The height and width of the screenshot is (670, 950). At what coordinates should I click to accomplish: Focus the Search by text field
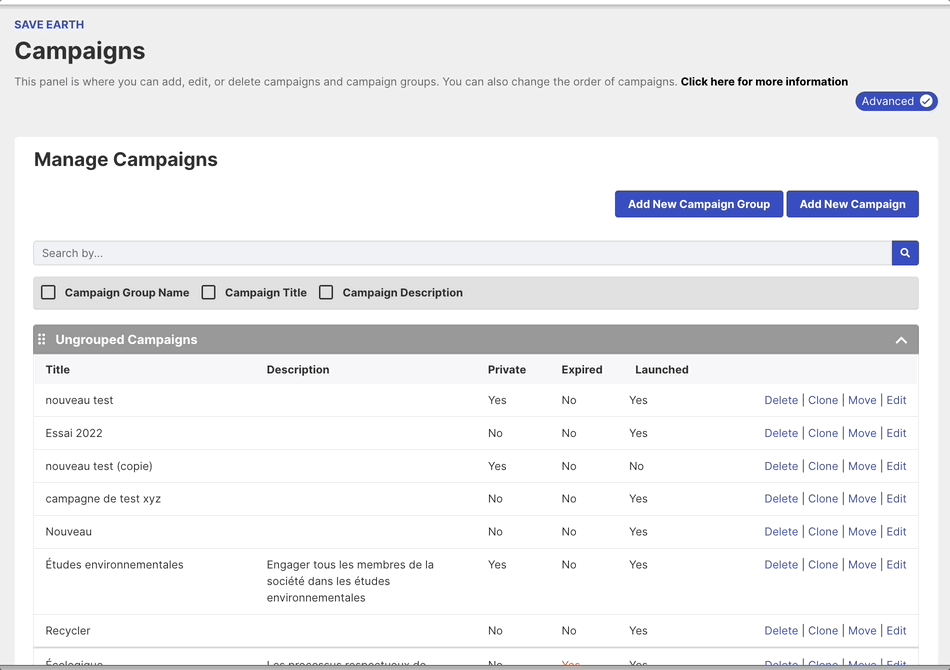[462, 253]
